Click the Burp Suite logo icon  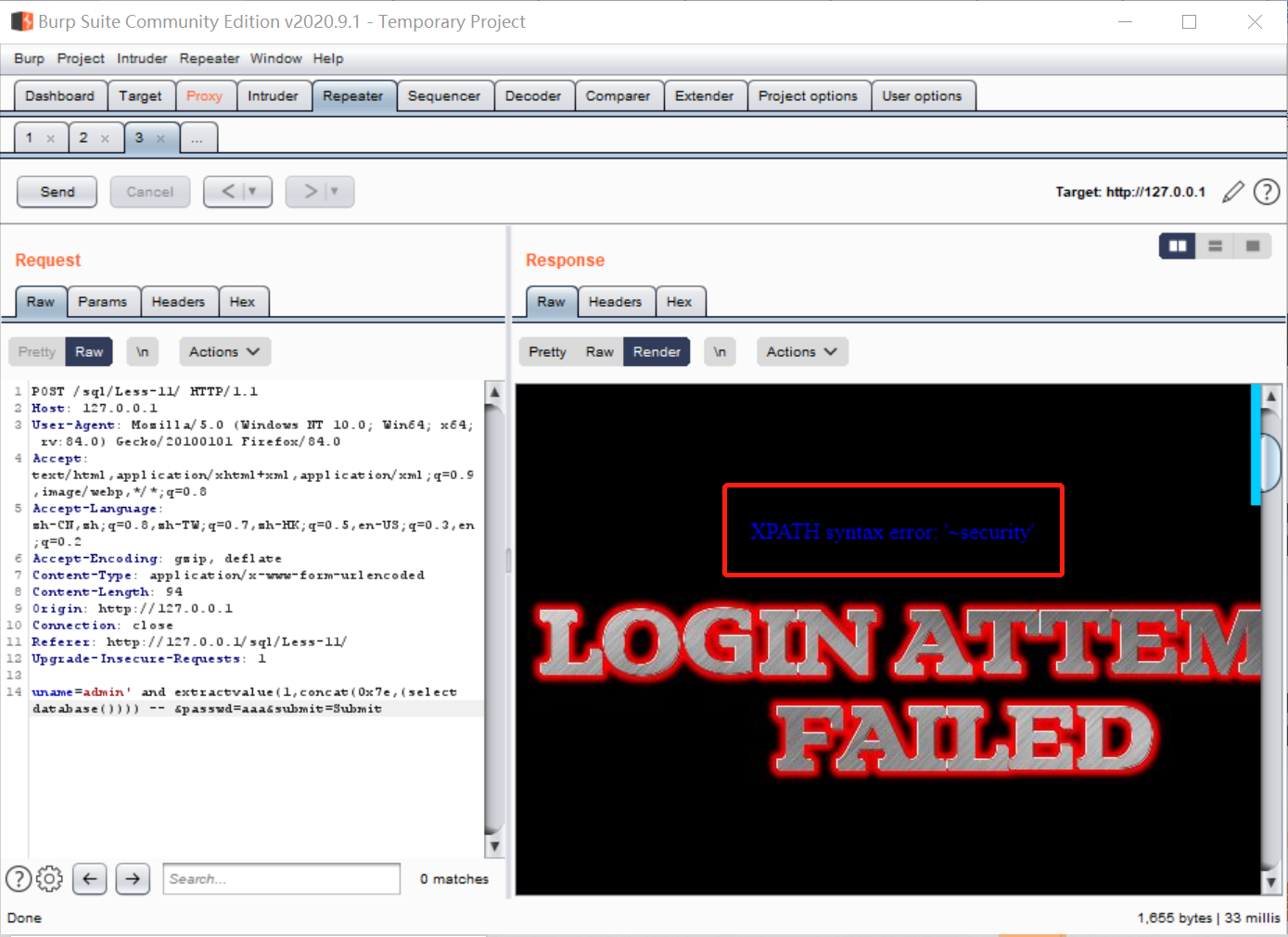tap(21, 20)
